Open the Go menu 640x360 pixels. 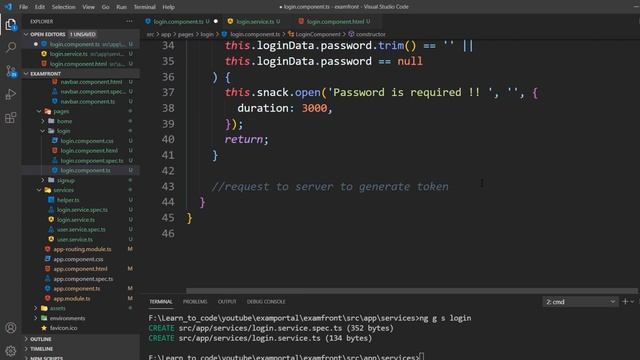(x=105, y=7)
